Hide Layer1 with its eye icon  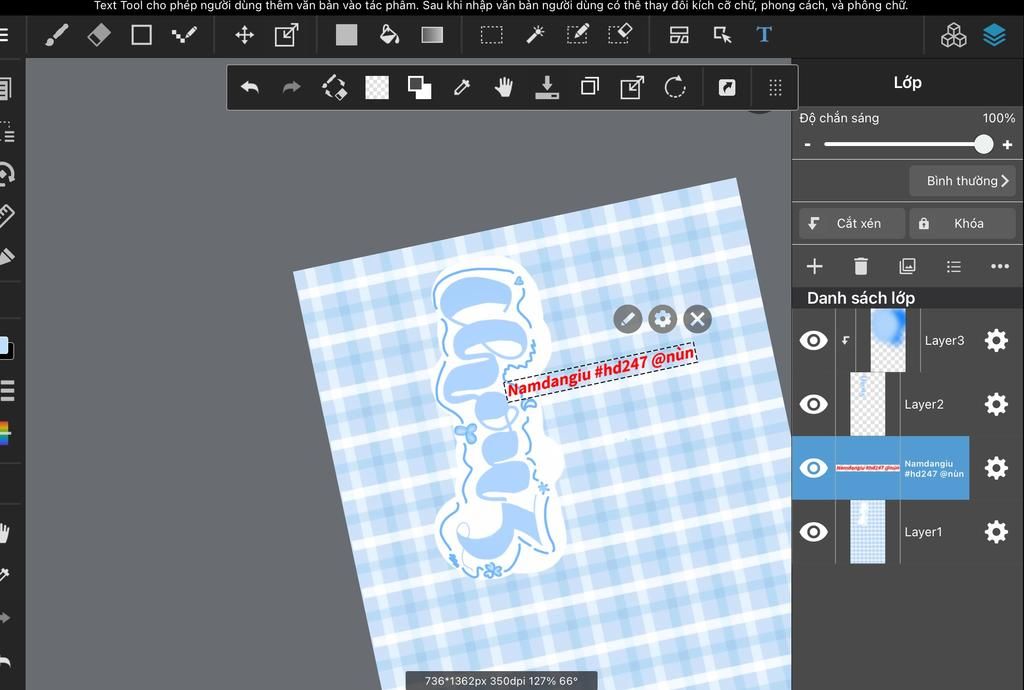[813, 531]
